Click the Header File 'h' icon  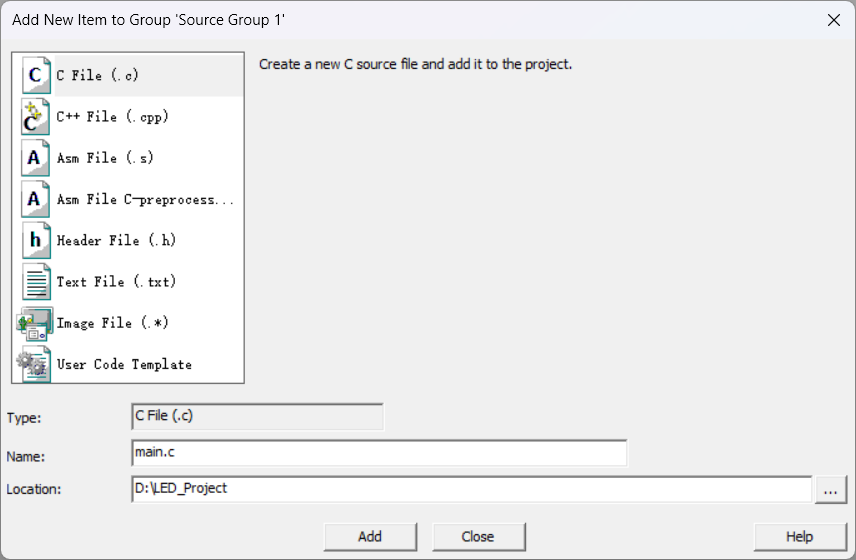pyautogui.click(x=36, y=240)
